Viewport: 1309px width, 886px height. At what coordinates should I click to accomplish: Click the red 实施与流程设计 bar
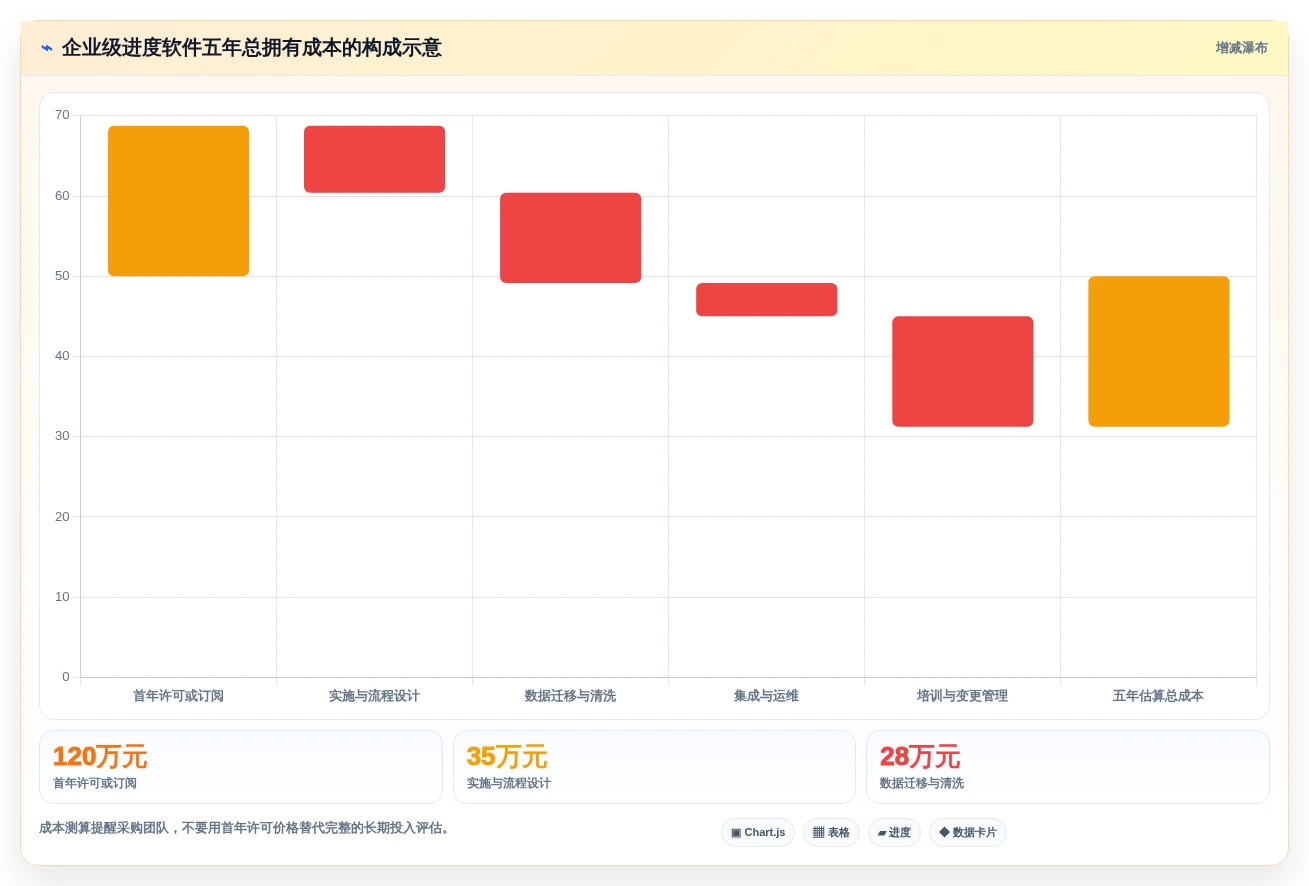(x=374, y=159)
